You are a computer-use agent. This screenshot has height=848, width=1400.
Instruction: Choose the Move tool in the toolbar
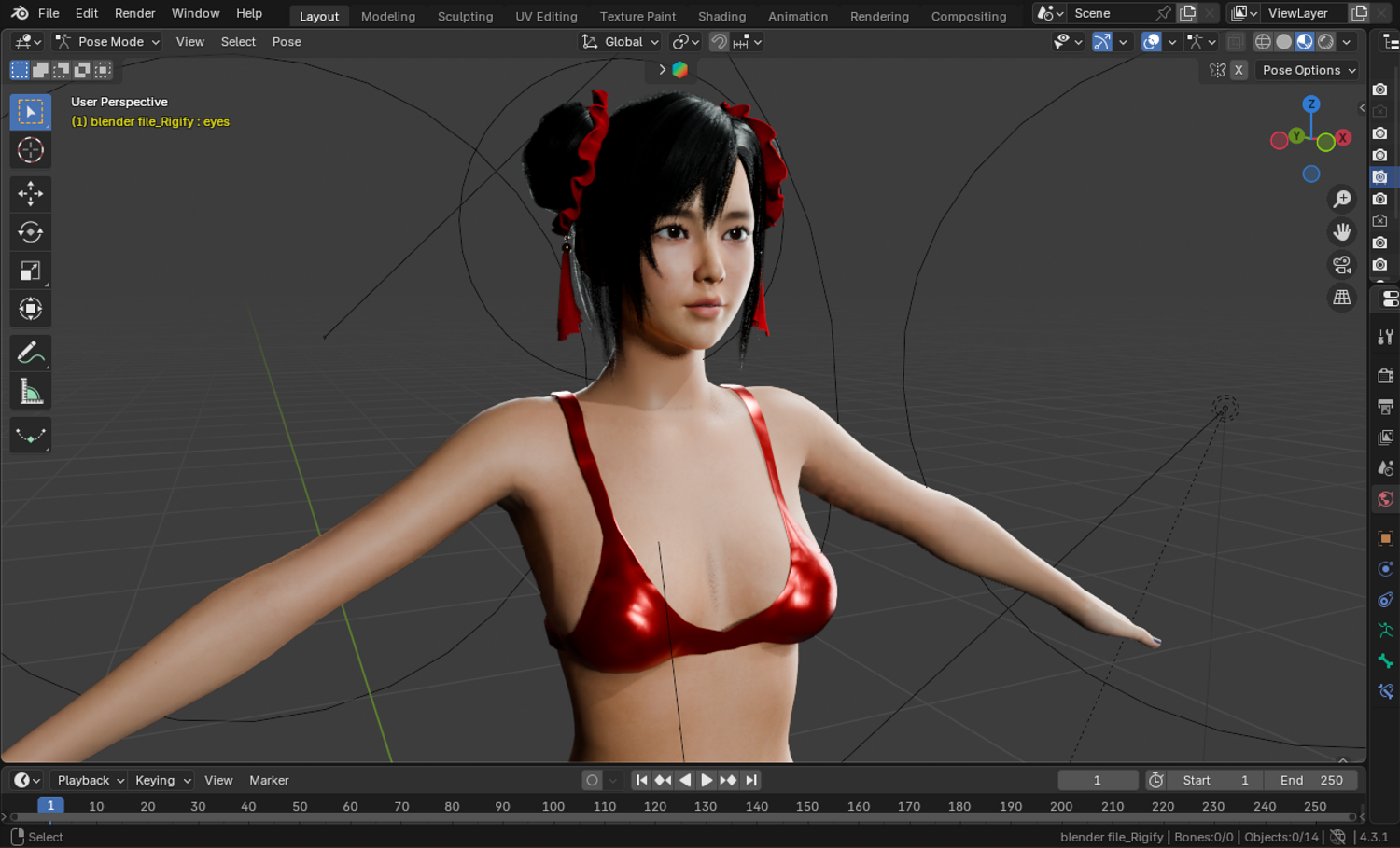(31, 194)
